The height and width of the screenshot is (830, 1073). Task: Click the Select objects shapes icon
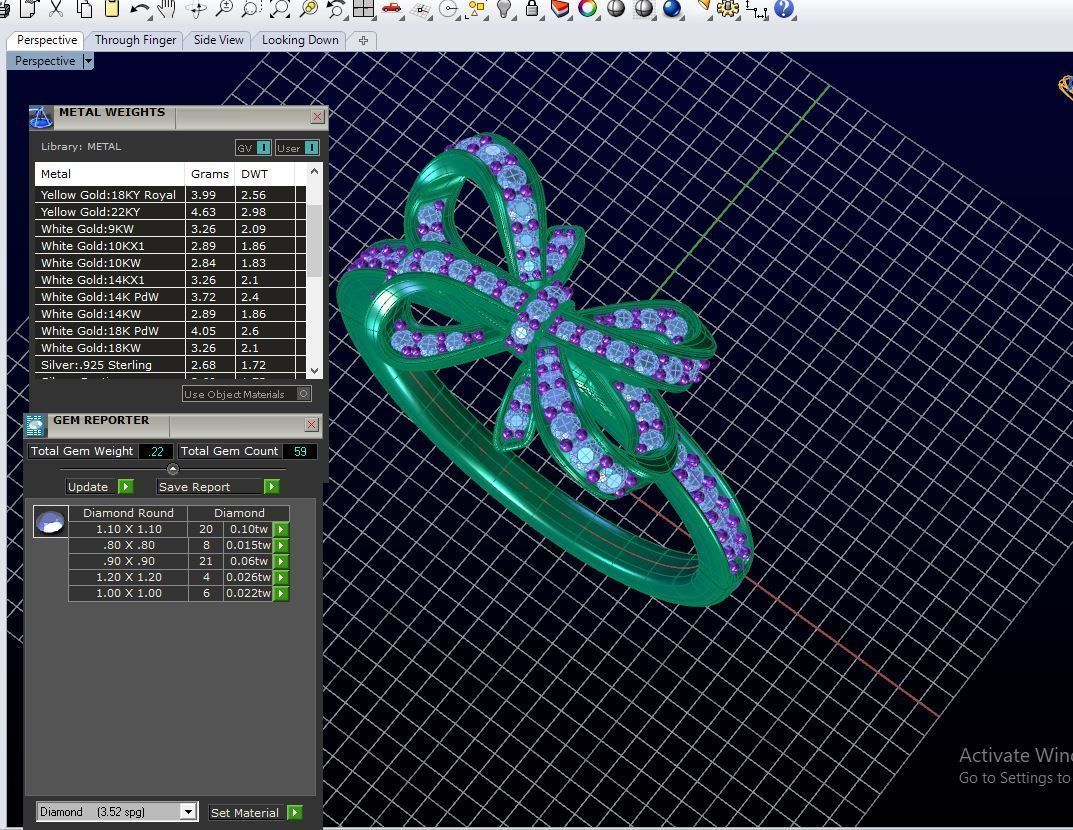click(477, 9)
